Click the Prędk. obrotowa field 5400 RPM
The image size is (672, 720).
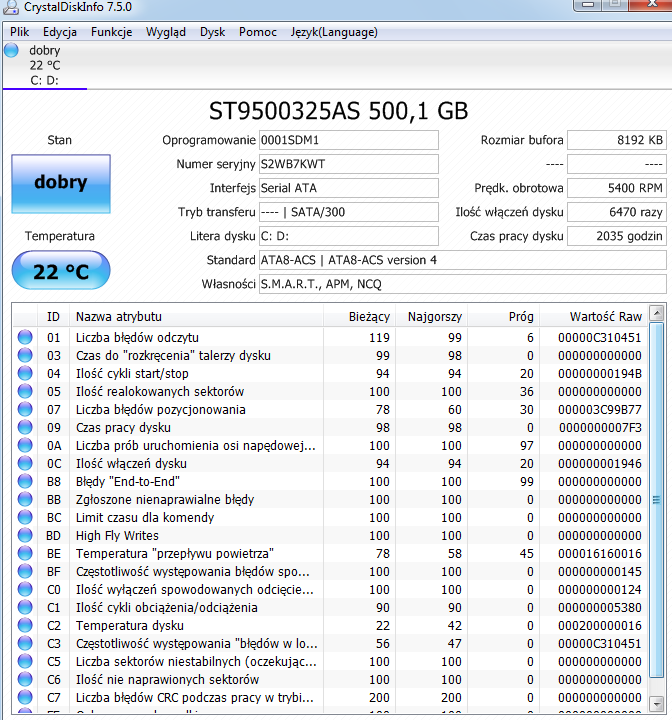617,188
